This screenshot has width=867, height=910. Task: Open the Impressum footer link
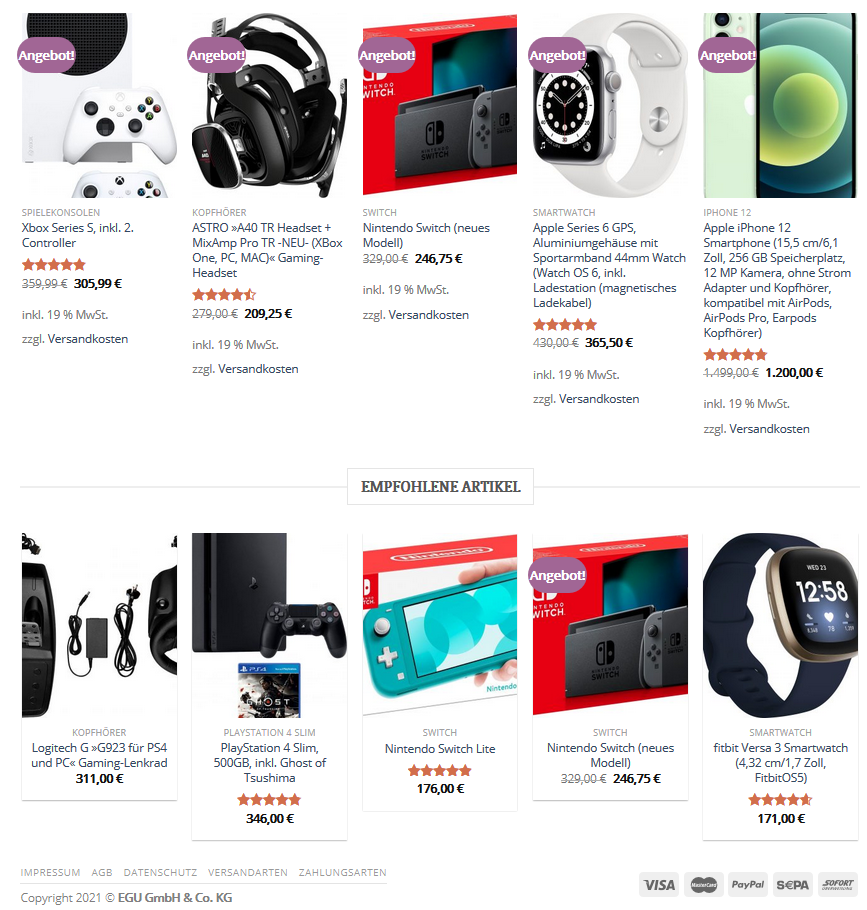tap(50, 872)
